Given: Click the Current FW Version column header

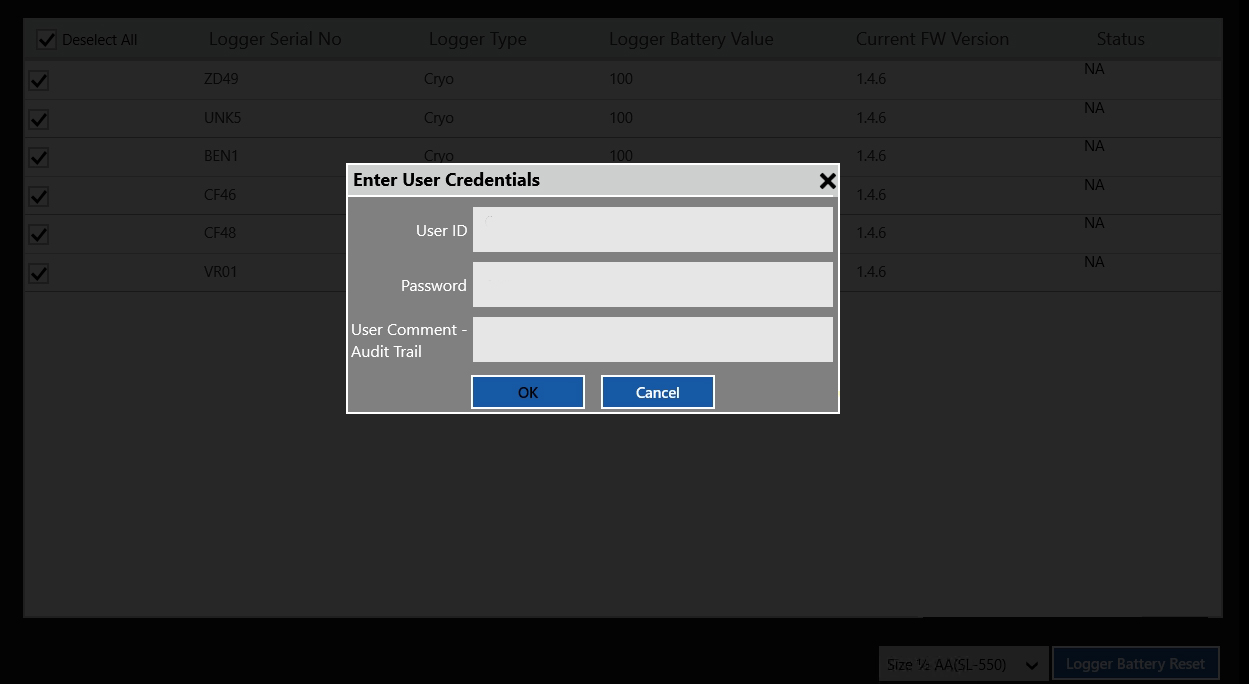Looking at the screenshot, I should tap(932, 40).
